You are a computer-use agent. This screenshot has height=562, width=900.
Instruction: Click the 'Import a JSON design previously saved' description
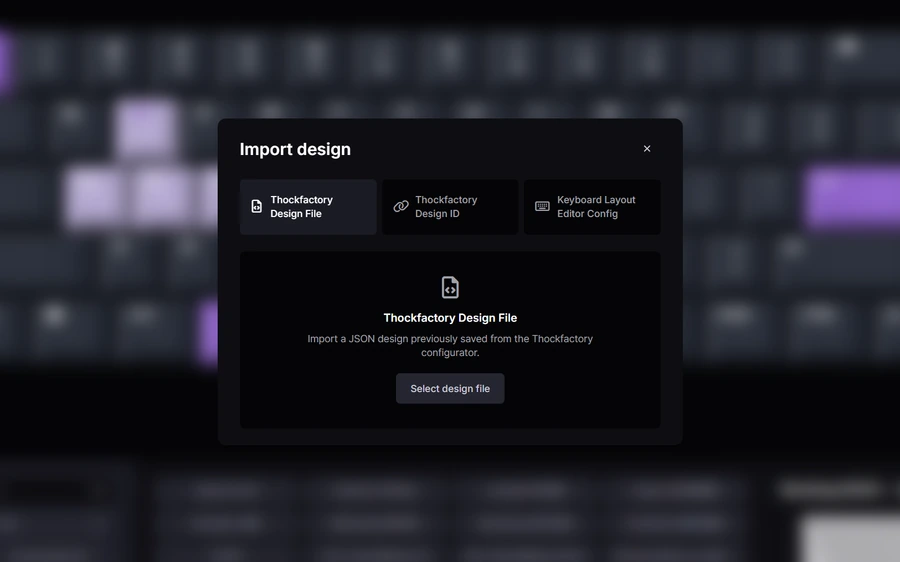coord(450,346)
